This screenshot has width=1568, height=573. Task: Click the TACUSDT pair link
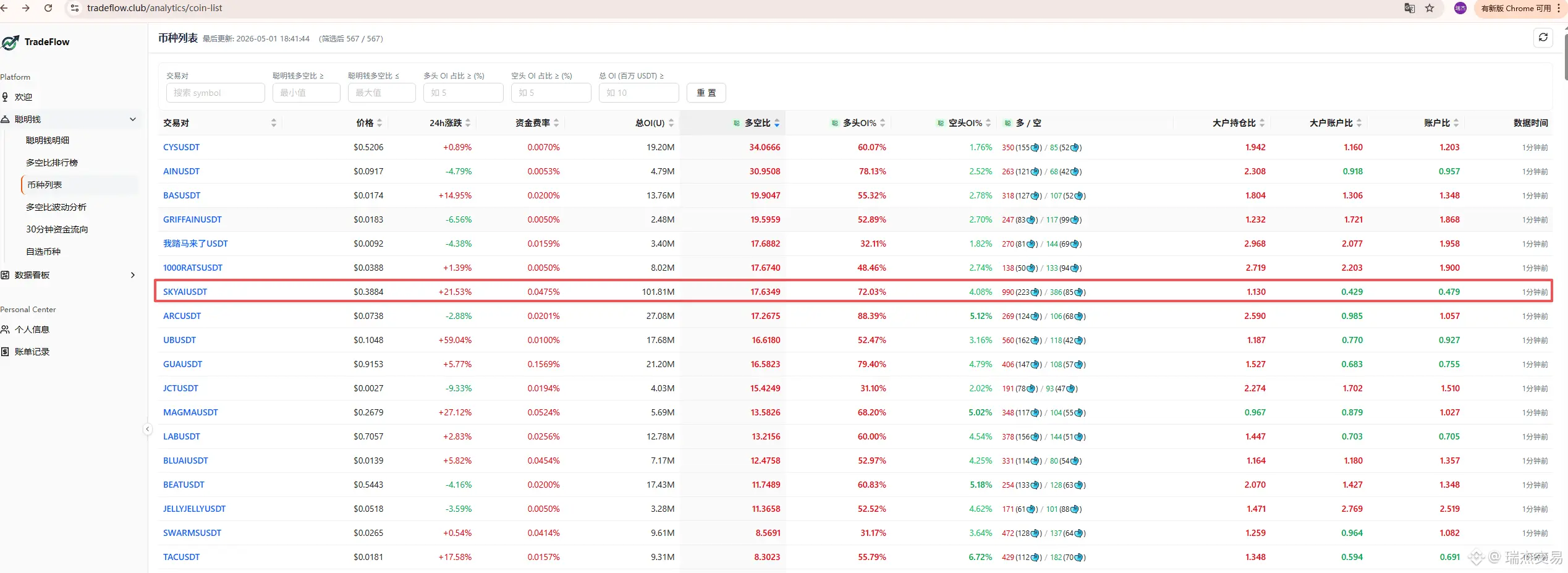click(x=181, y=557)
